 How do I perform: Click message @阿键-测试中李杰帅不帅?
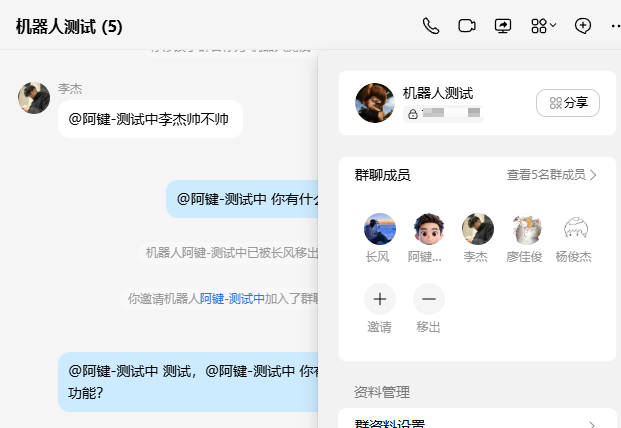click(150, 119)
